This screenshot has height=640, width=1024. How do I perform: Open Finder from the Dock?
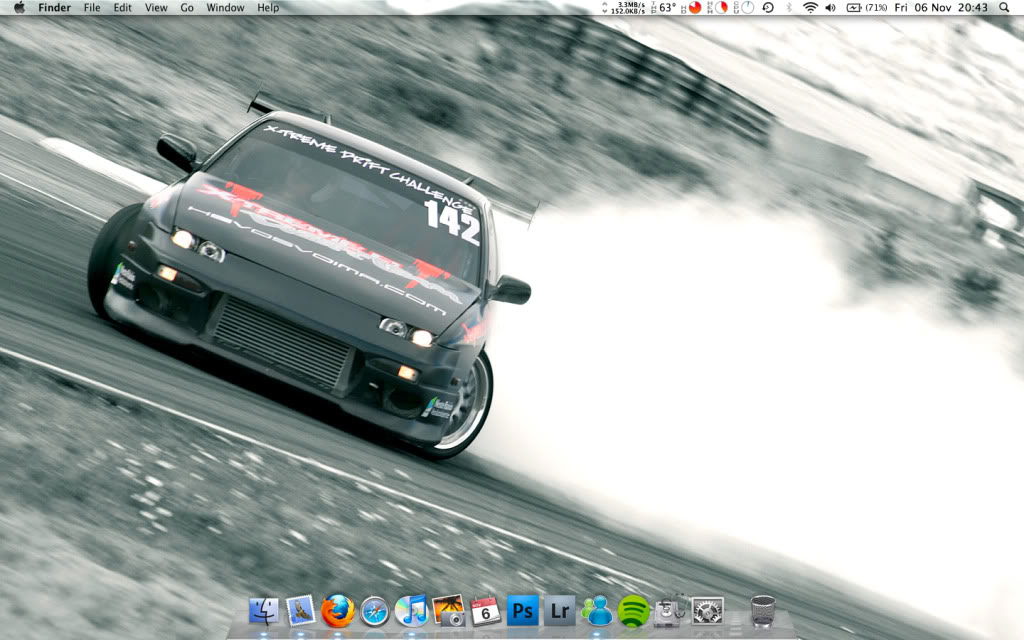pyautogui.click(x=264, y=611)
